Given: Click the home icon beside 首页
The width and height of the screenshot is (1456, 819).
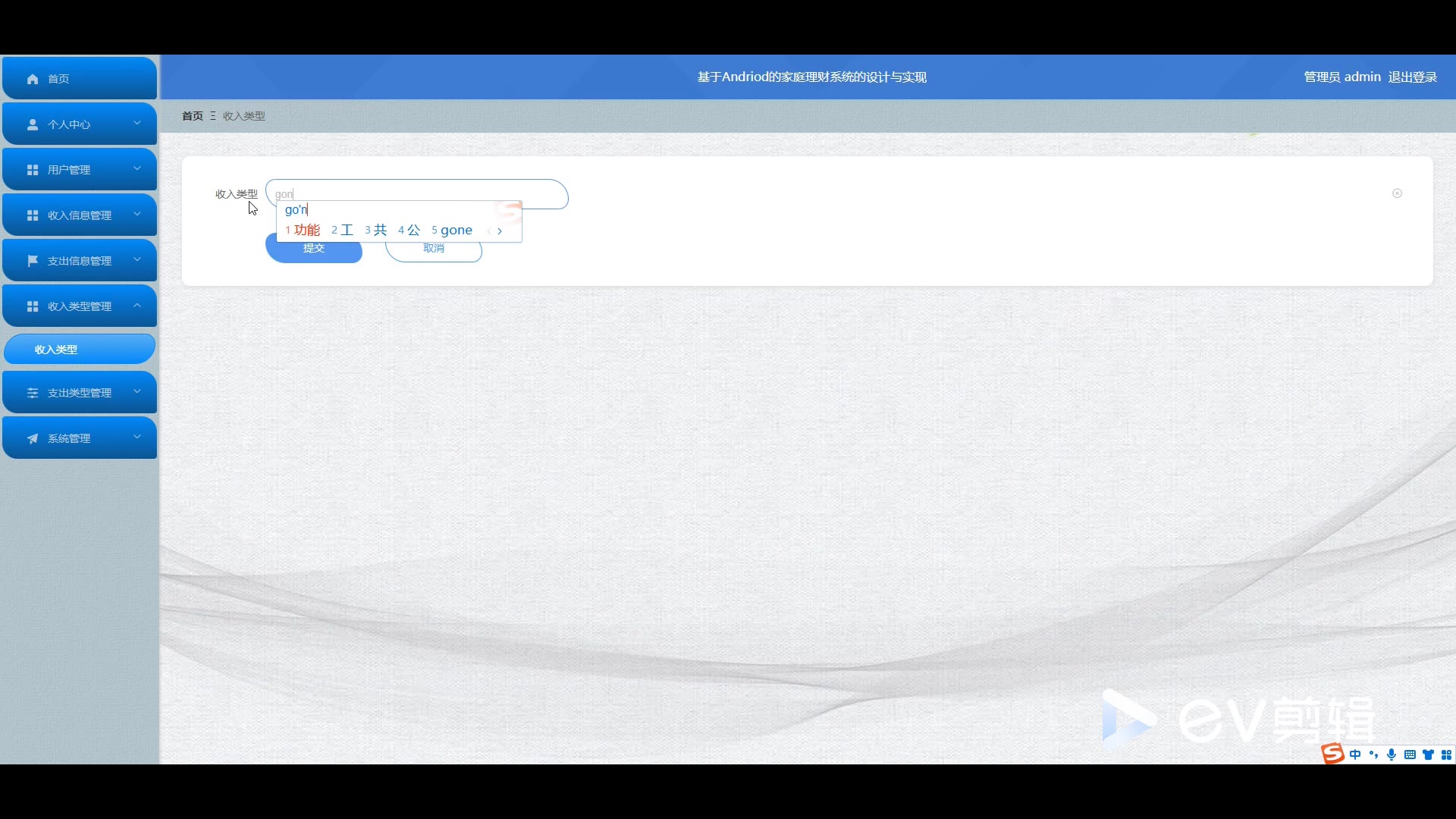Looking at the screenshot, I should point(33,79).
